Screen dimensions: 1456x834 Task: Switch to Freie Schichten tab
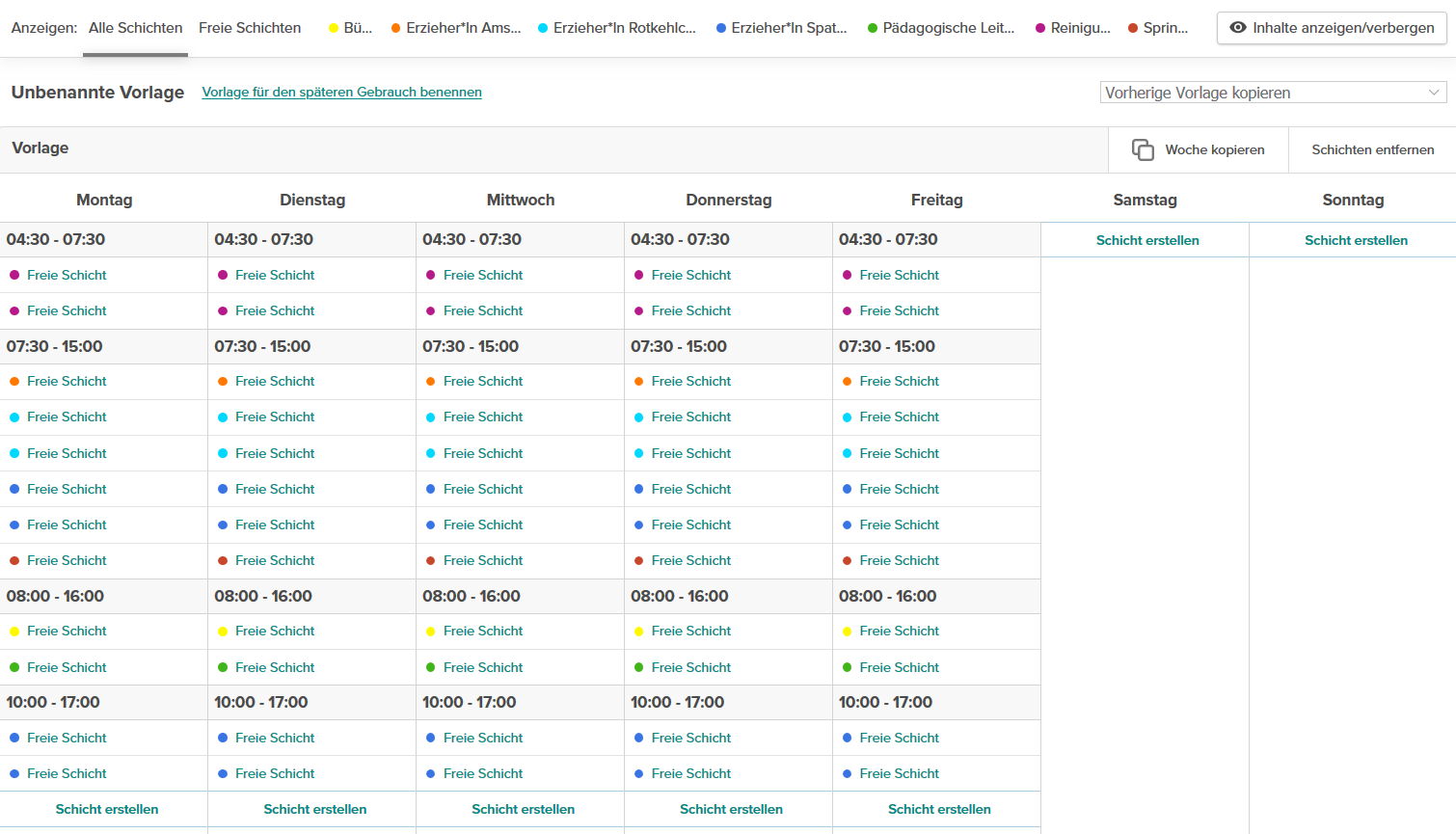pos(250,28)
